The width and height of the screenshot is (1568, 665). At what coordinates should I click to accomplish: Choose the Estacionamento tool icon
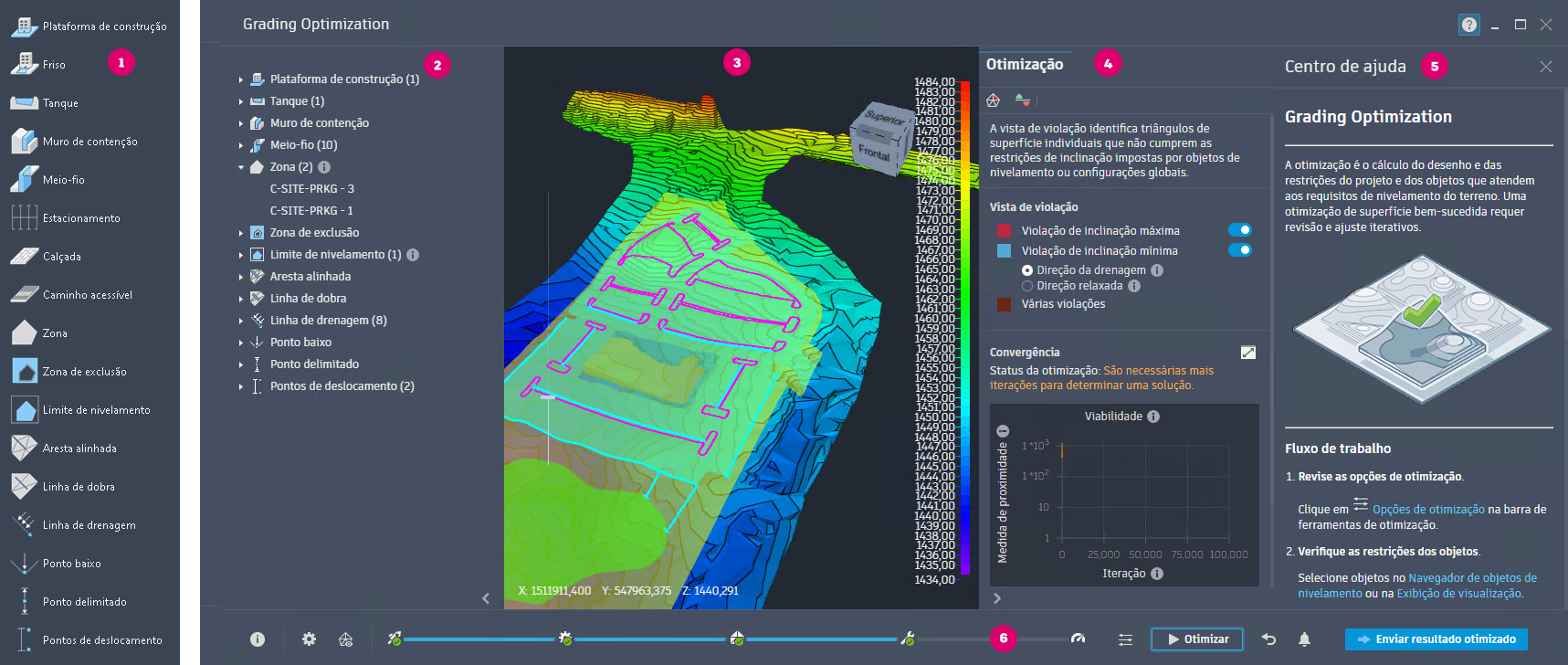25,218
